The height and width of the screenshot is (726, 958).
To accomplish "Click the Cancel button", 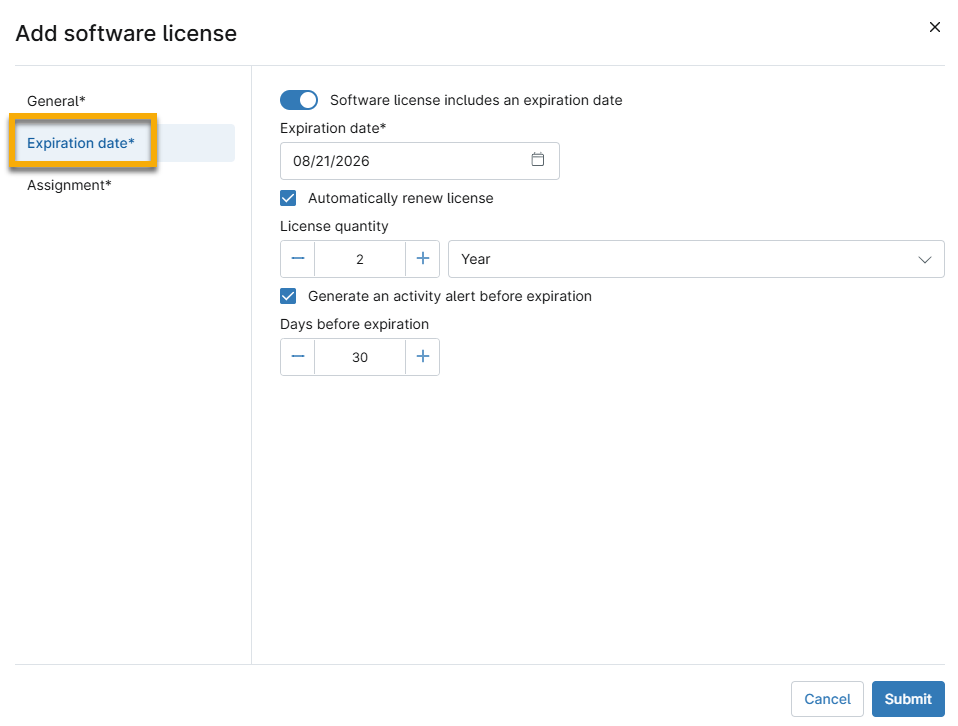I will tap(827, 699).
